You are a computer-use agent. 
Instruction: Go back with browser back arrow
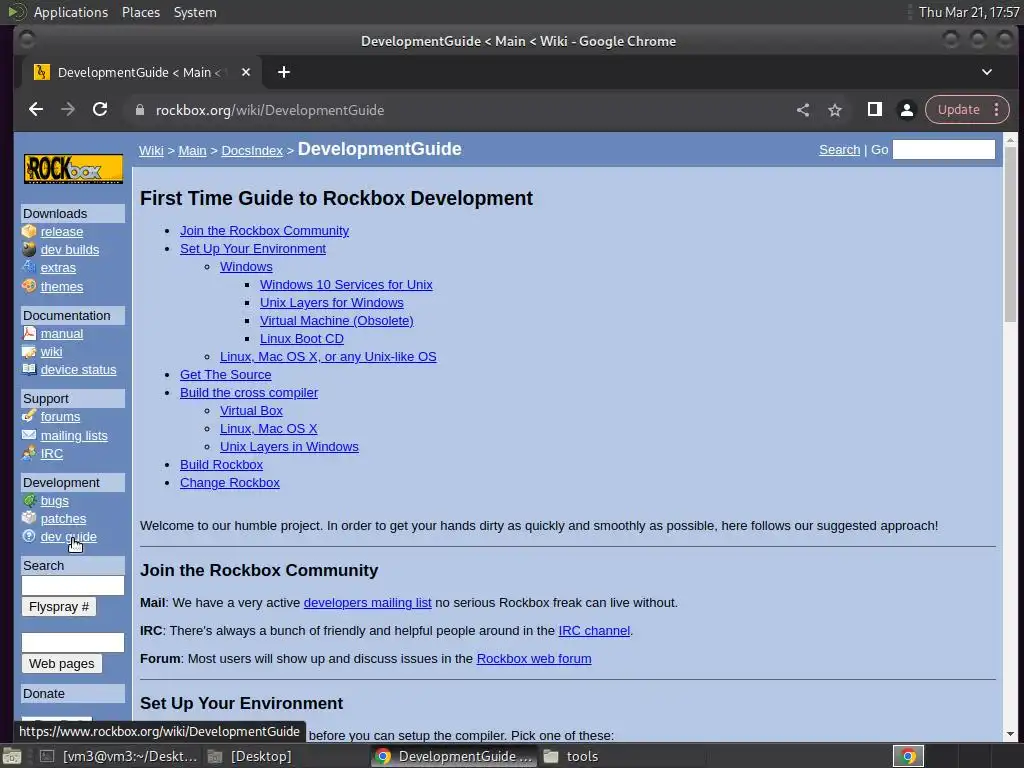tap(36, 110)
